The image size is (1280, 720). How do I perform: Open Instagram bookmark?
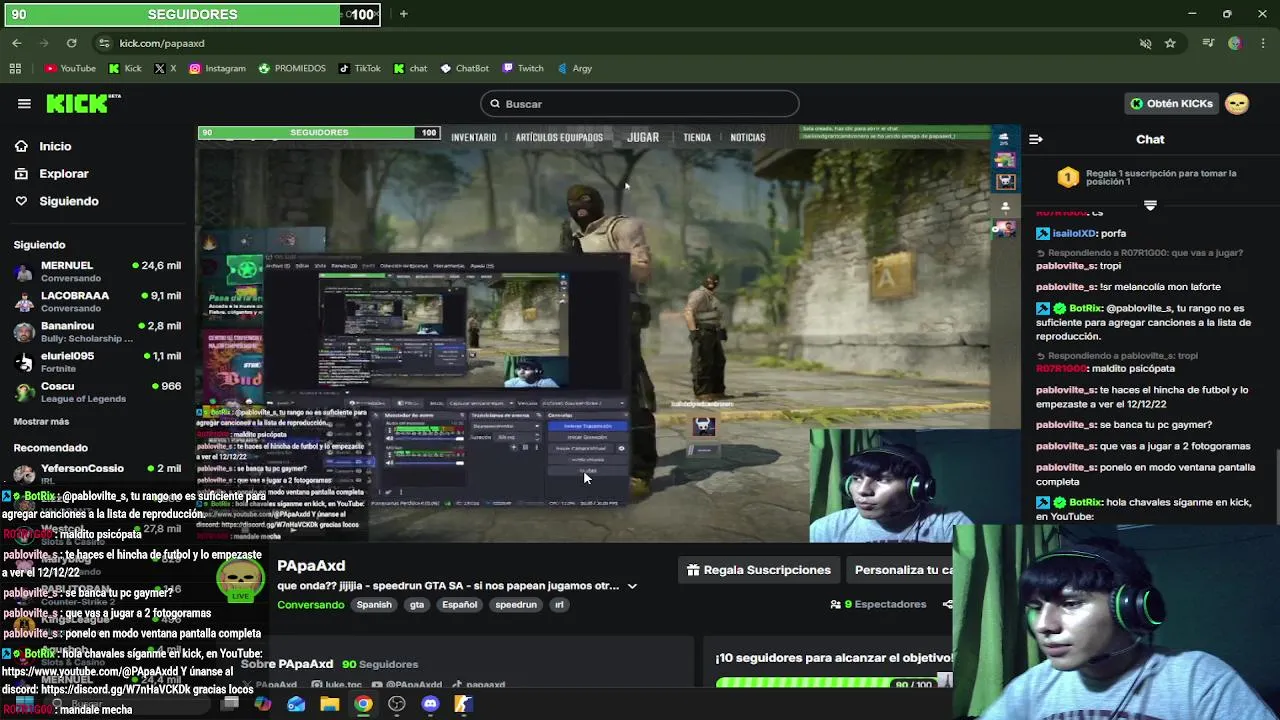click(217, 68)
